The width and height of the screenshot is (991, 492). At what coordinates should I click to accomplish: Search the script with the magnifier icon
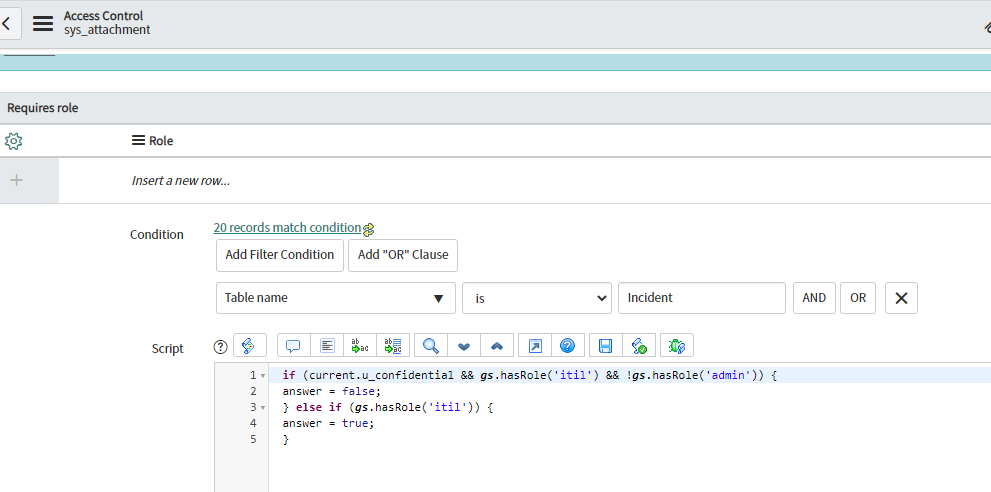(431, 345)
